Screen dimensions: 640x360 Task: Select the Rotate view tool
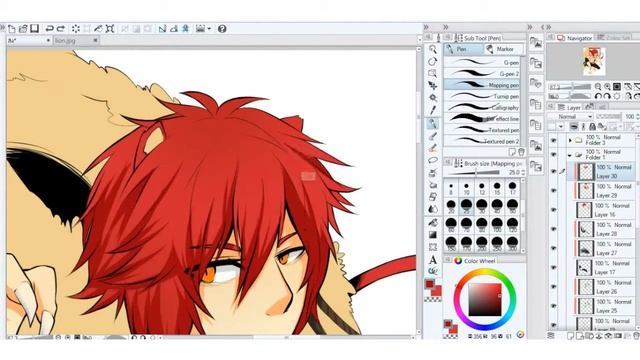click(x=433, y=61)
